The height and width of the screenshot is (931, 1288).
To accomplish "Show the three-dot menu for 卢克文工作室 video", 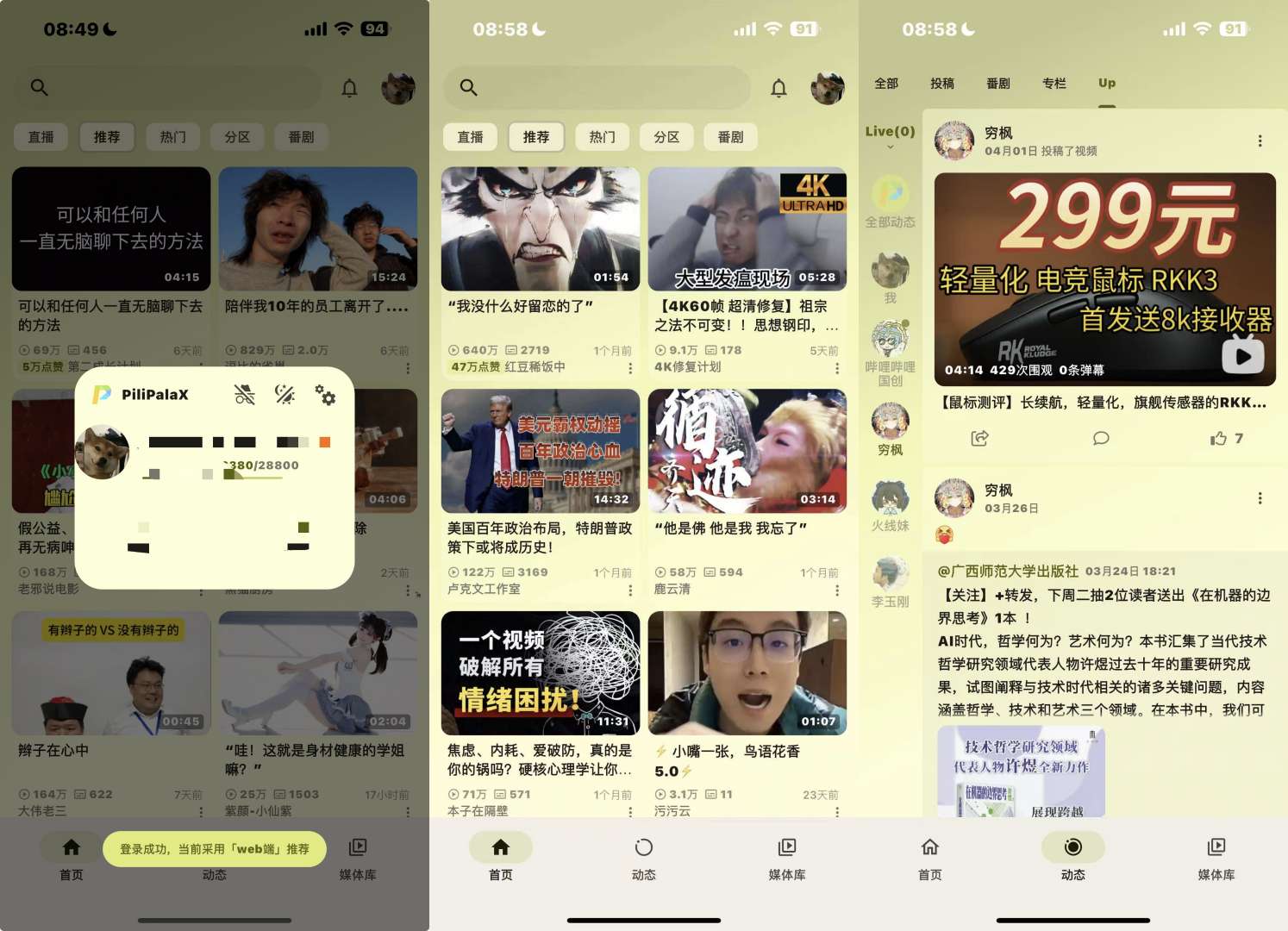I will tap(630, 590).
